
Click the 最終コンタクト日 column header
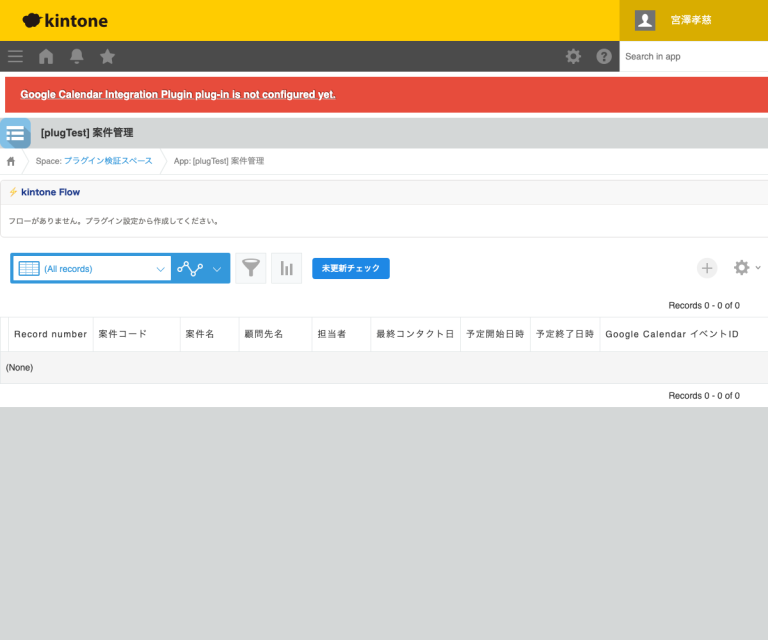[414, 334]
